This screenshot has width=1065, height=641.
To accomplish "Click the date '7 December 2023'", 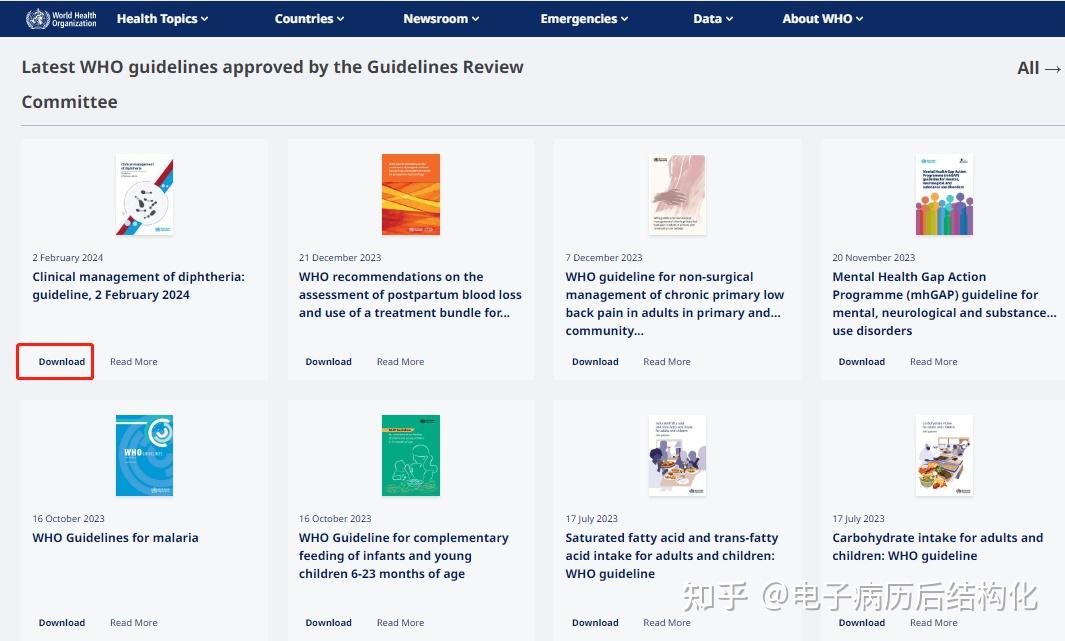I will tap(604, 257).
